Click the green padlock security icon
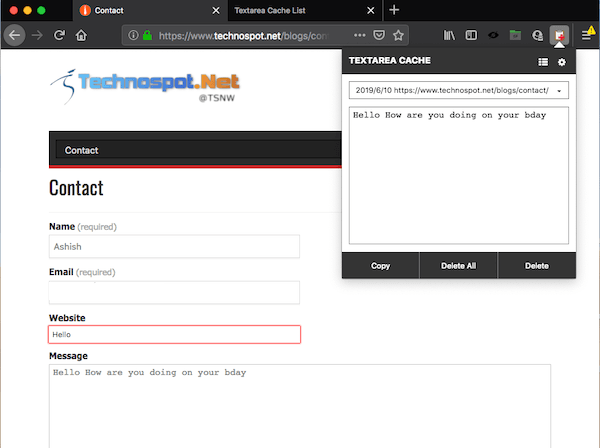Screen dimensions: 600x448 [147, 35]
